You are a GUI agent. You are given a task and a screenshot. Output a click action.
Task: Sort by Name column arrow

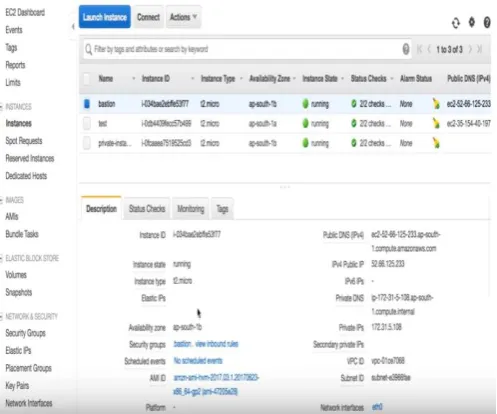pyautogui.click(x=134, y=79)
